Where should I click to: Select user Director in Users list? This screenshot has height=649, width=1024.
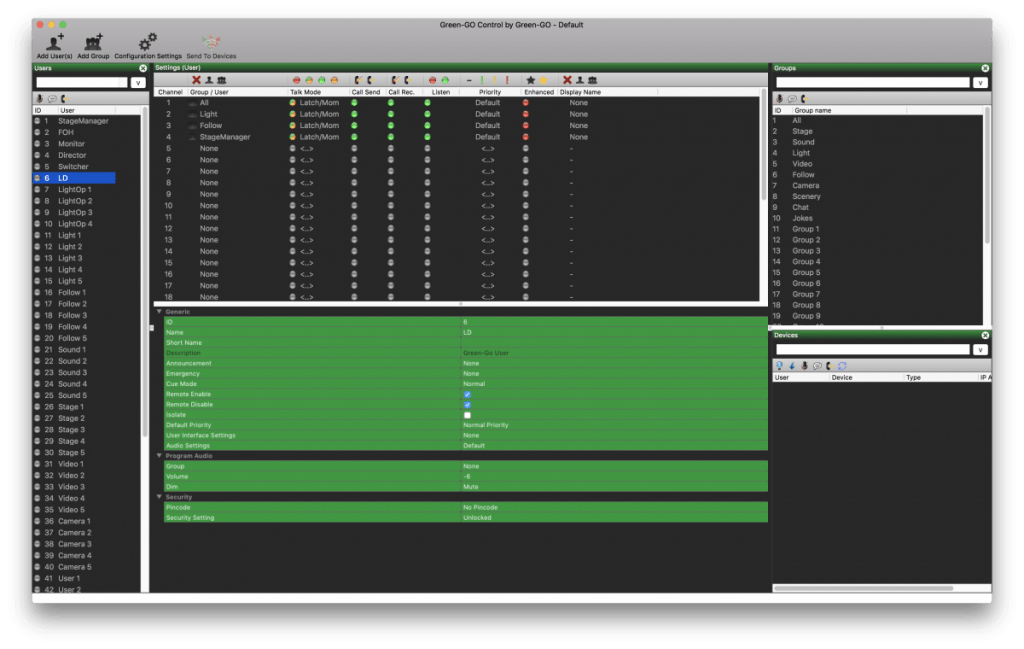(x=74, y=155)
